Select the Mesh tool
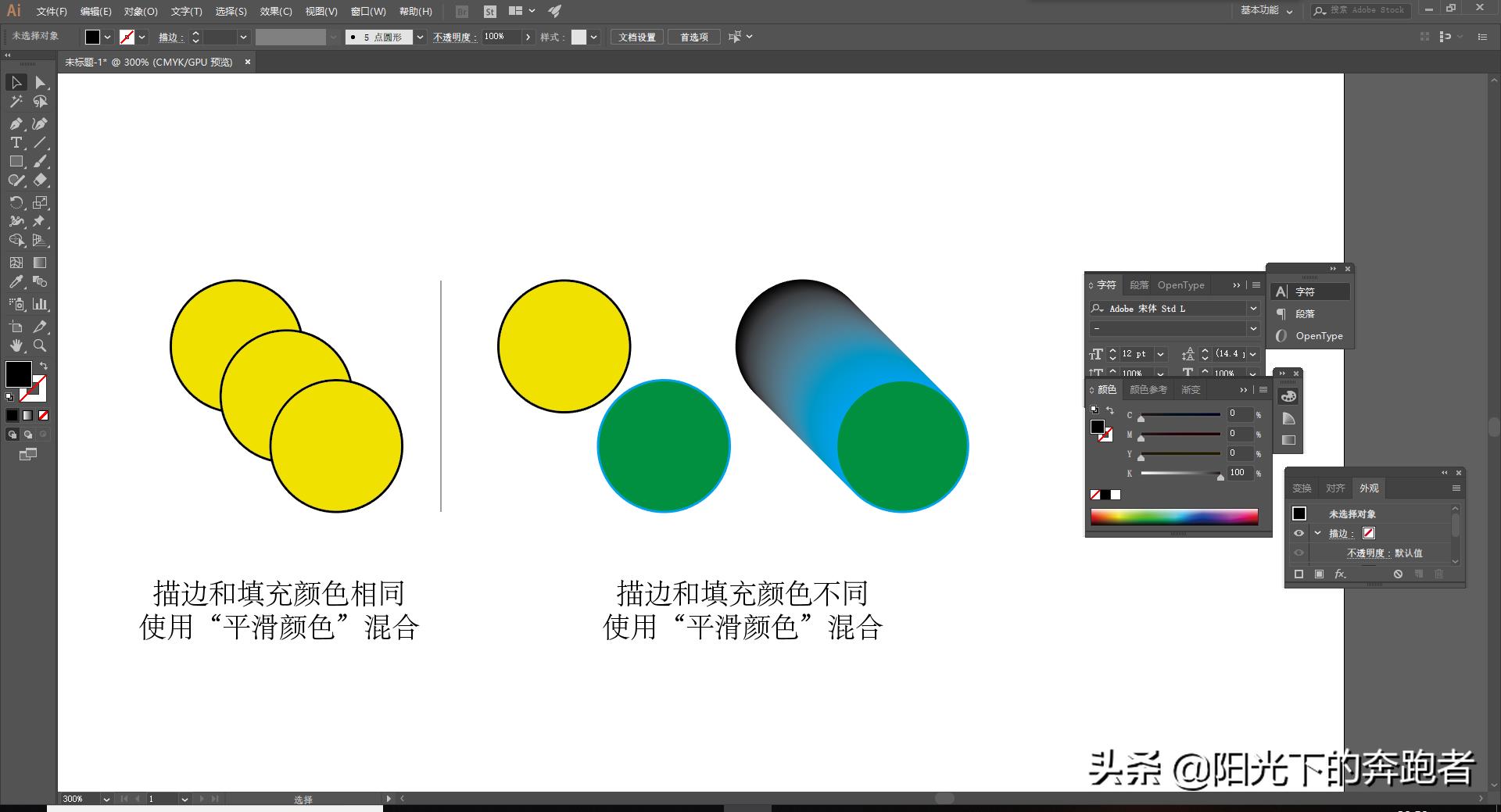1501x812 pixels. coord(16,263)
